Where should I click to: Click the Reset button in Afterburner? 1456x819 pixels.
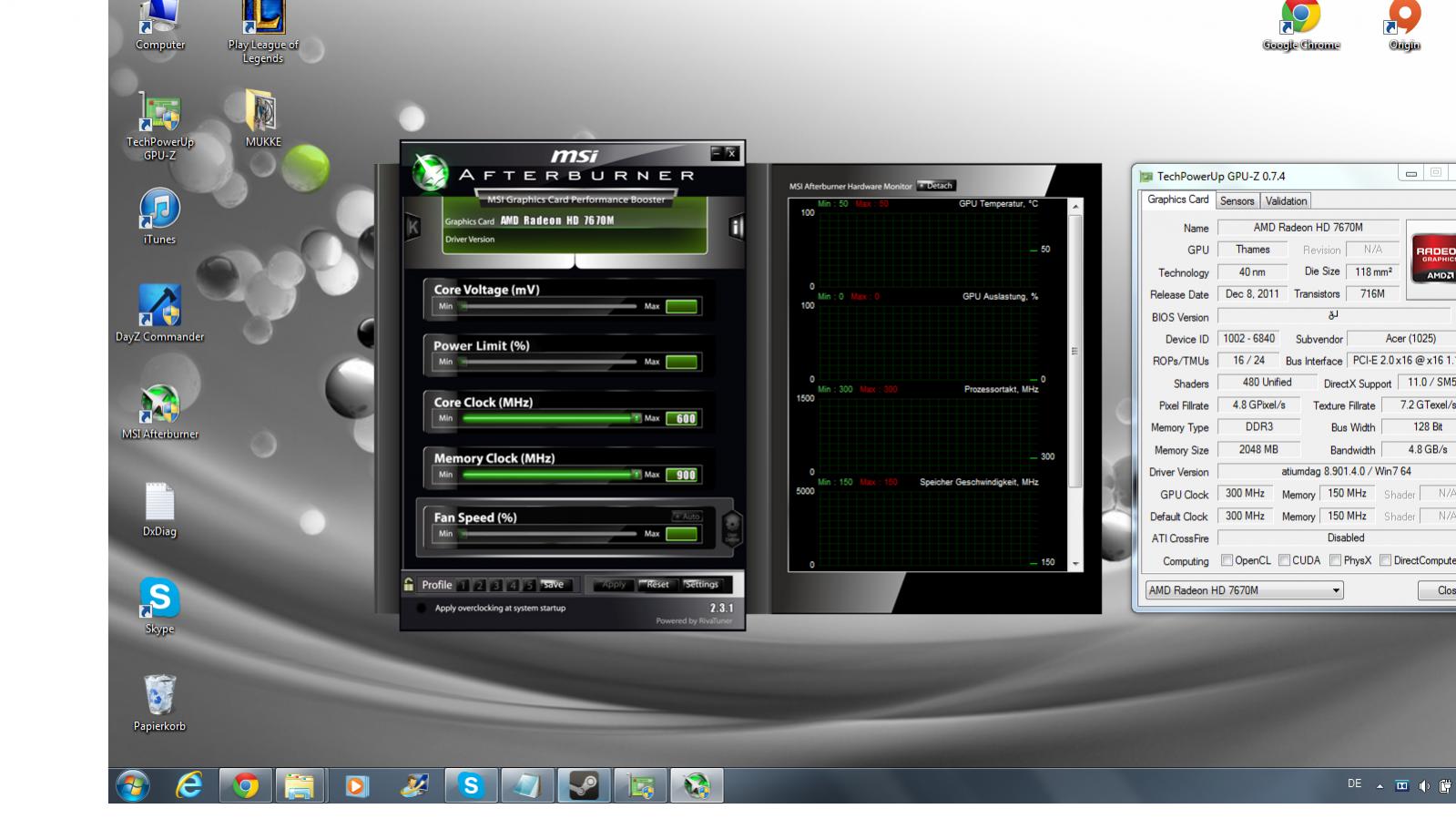pos(657,585)
